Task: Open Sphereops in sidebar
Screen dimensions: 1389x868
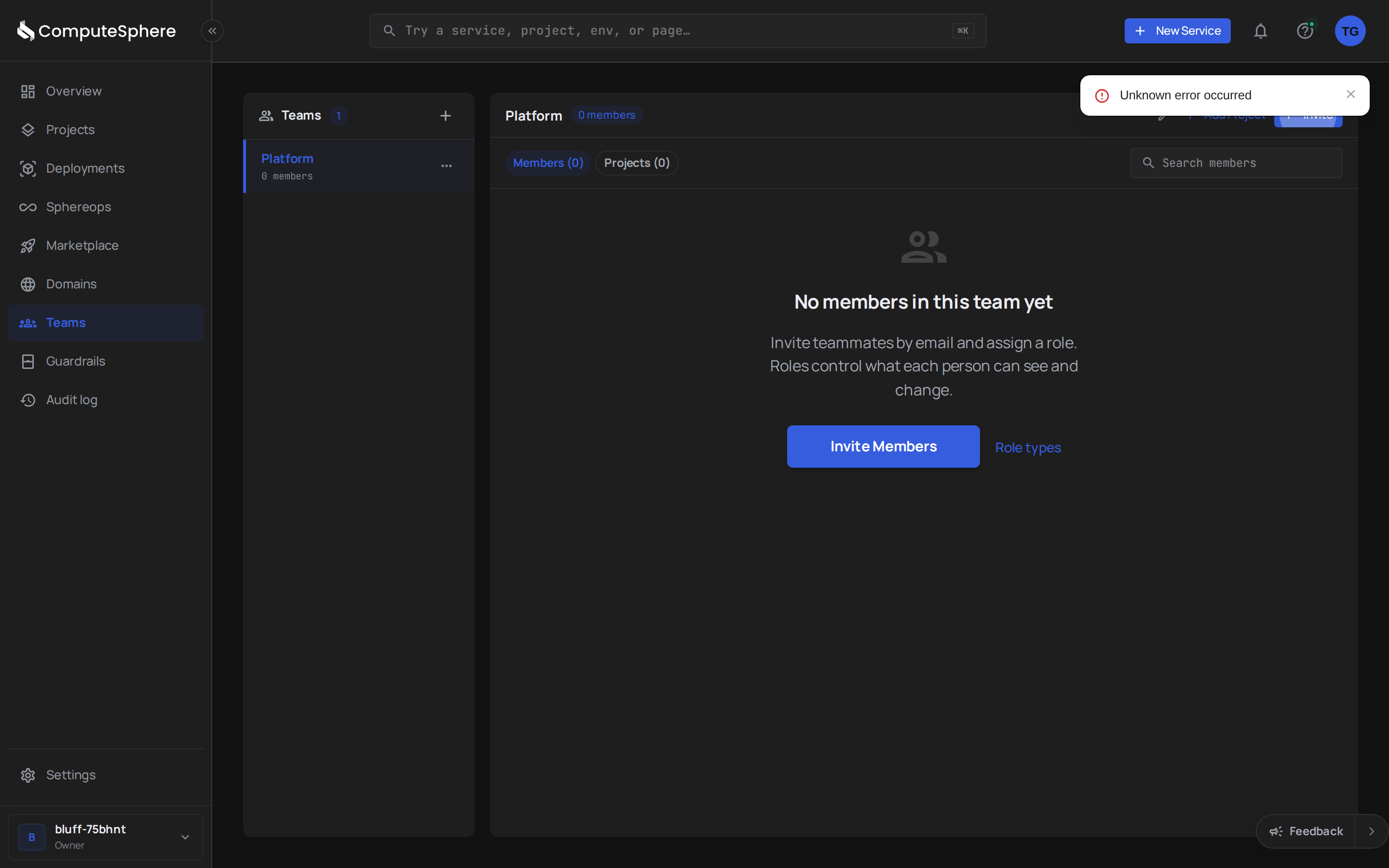Action: [x=106, y=207]
